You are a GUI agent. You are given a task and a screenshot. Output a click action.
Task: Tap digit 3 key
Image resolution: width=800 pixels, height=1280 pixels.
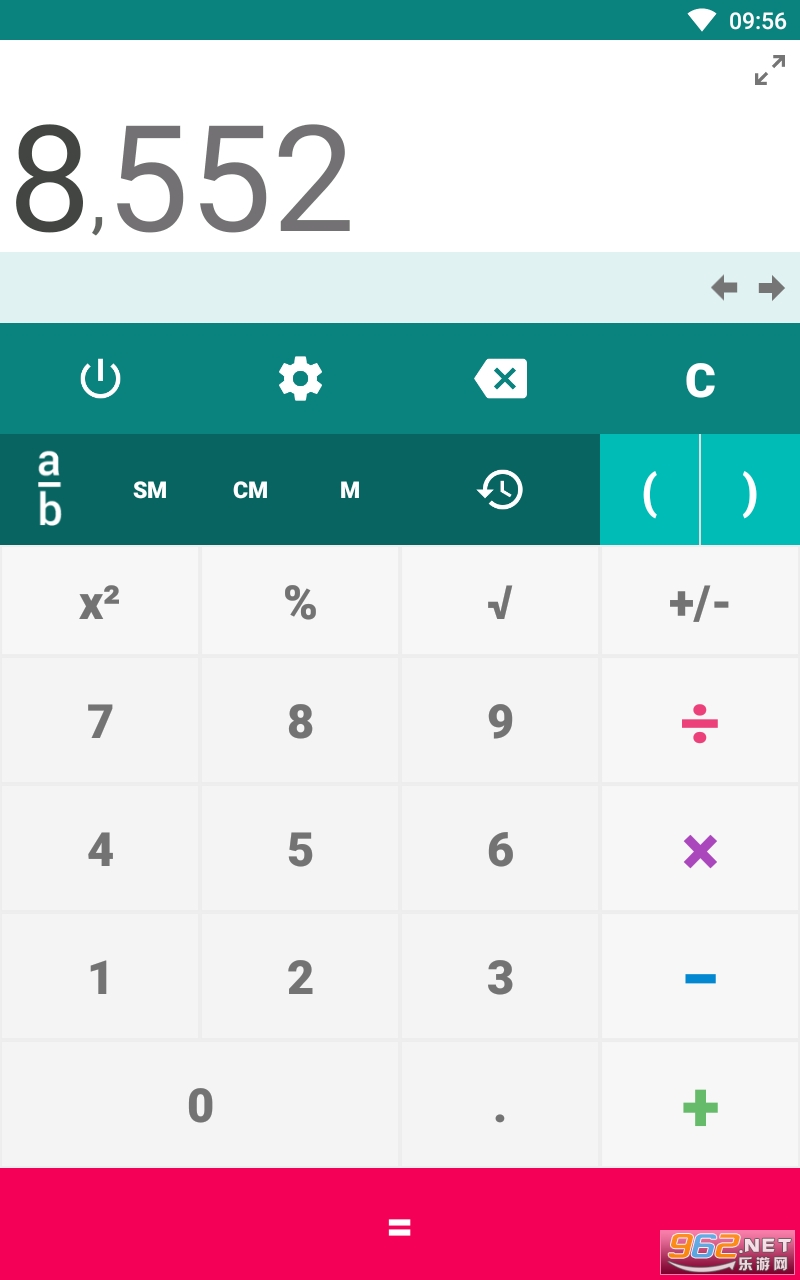[500, 977]
